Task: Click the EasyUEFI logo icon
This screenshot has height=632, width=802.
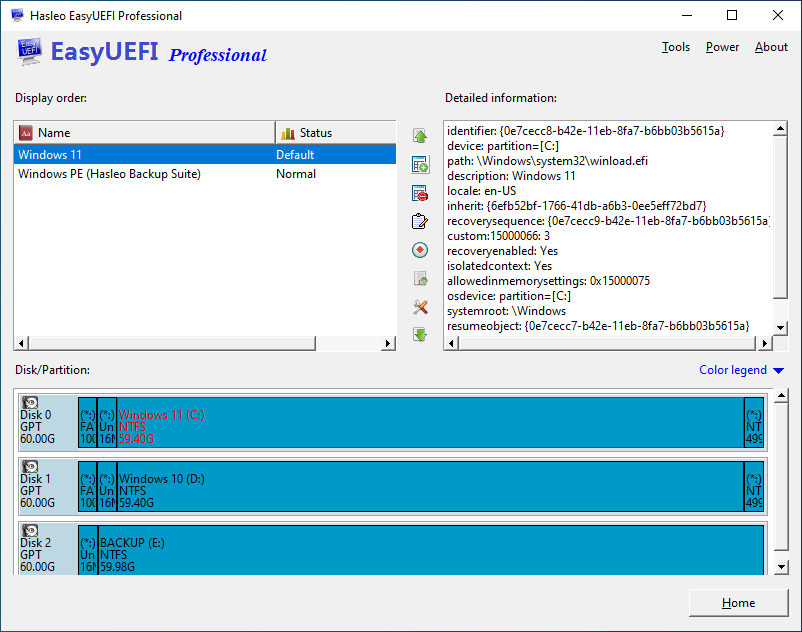Action: [29, 52]
